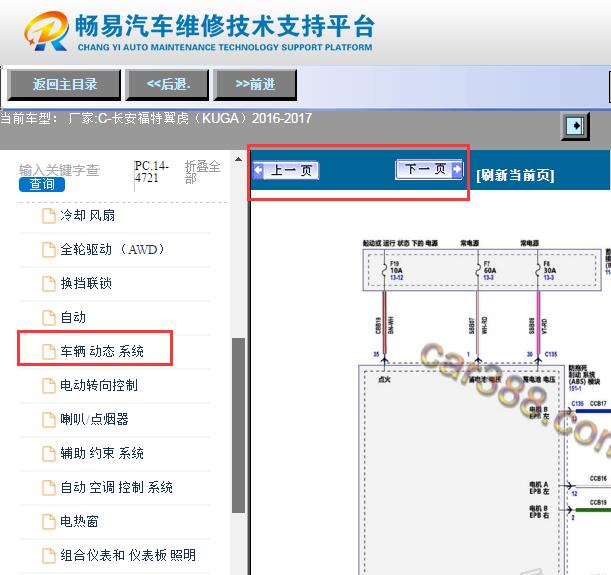Image resolution: width=611 pixels, height=575 pixels.
Task: Open 全轮驱动（AWD）item
Action: 115,250
